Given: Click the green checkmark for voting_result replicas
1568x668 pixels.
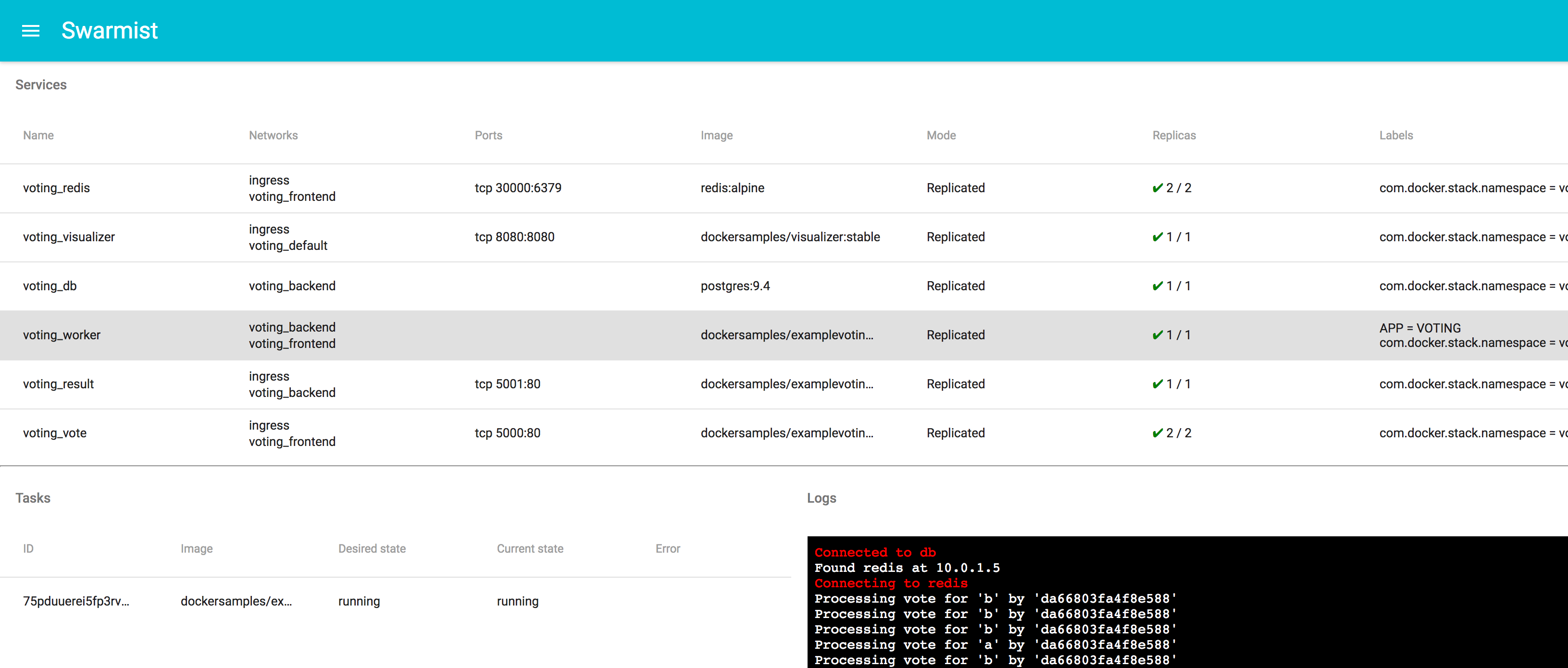Looking at the screenshot, I should pyautogui.click(x=1157, y=384).
